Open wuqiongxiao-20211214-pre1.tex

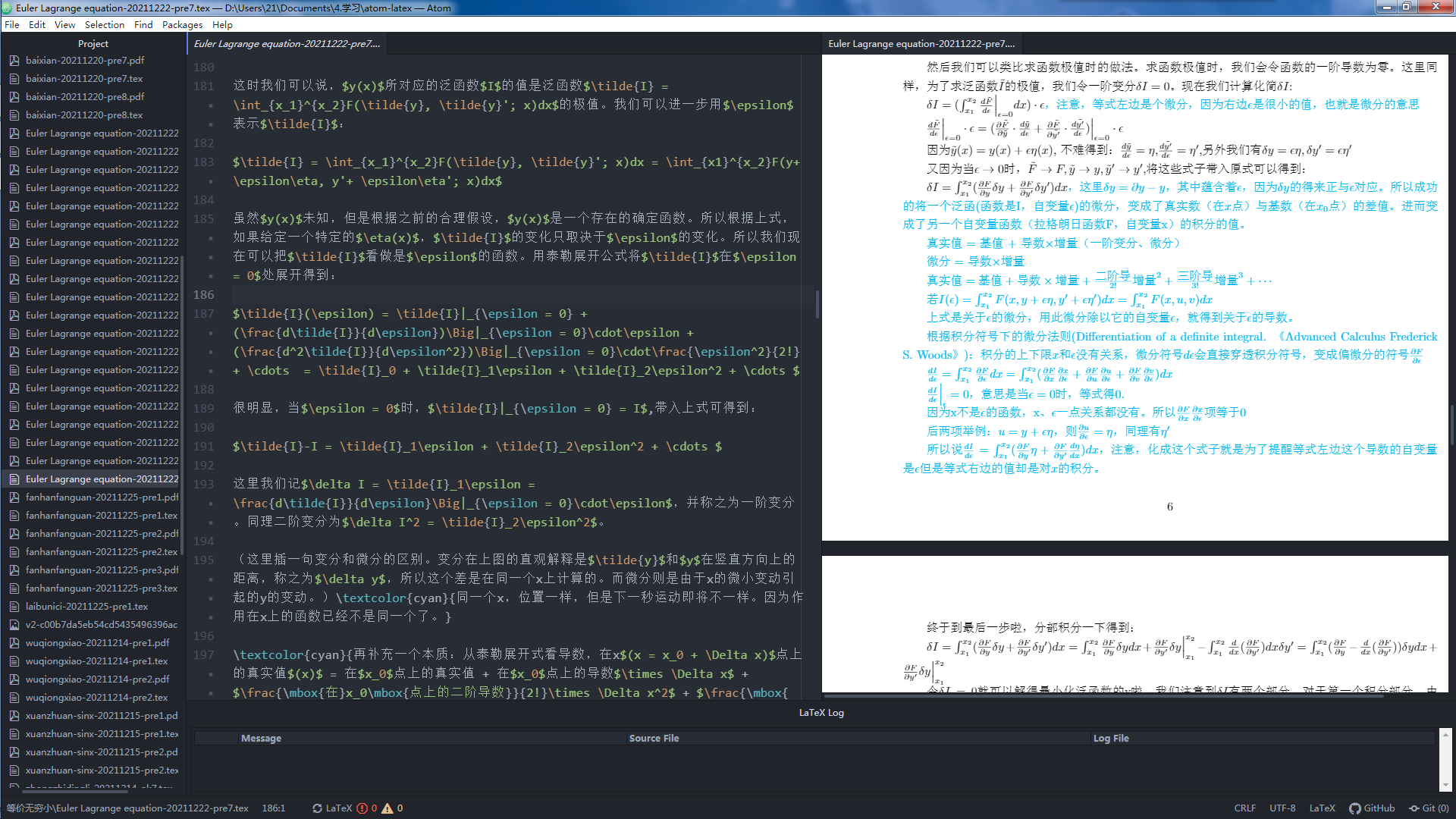click(96, 661)
